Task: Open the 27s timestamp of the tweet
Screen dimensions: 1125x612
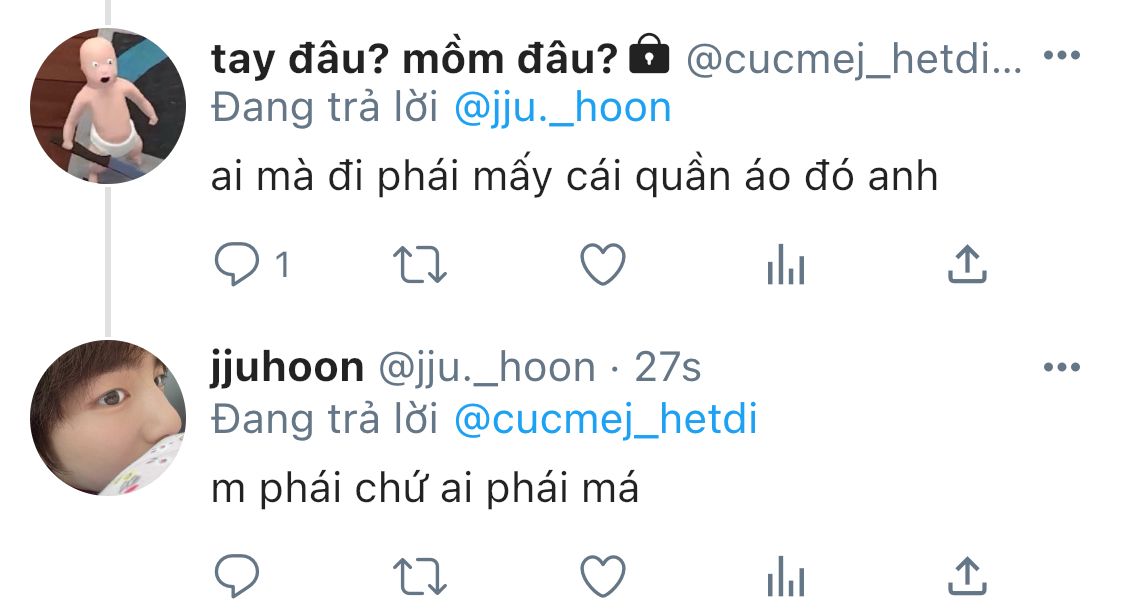Action: pos(667,368)
